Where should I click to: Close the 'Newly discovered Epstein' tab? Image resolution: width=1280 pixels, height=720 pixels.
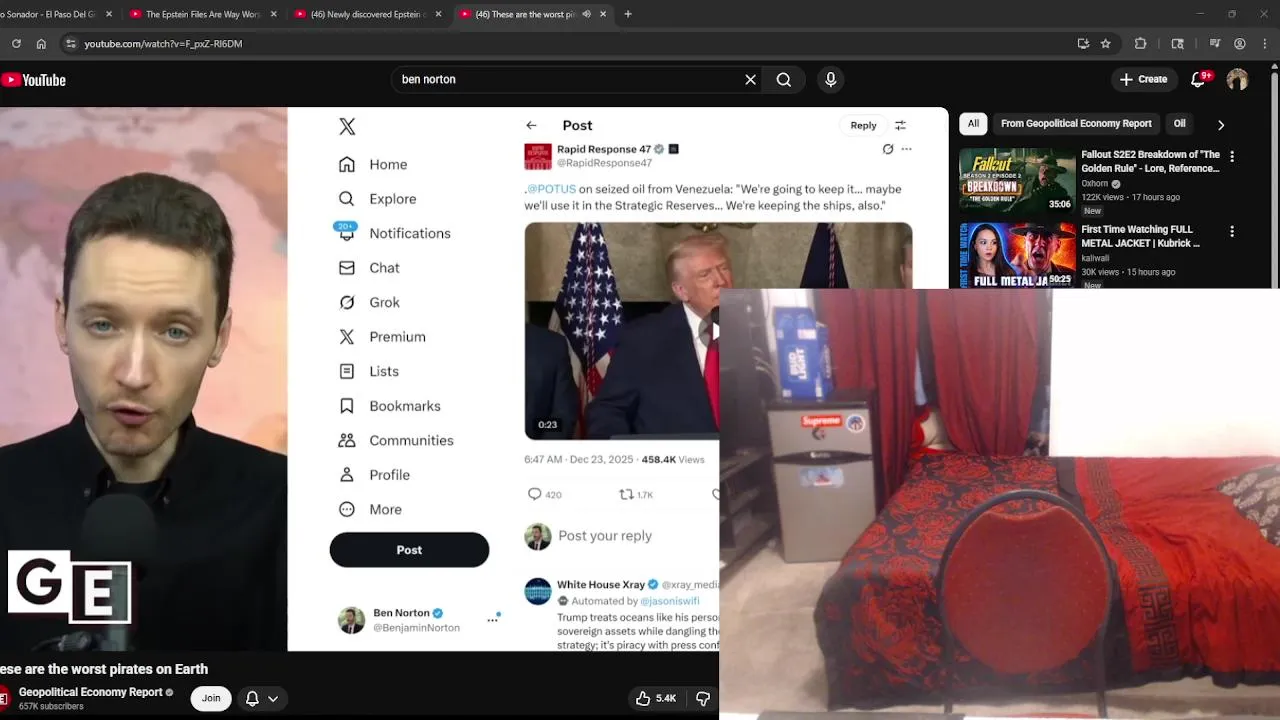tap(438, 14)
